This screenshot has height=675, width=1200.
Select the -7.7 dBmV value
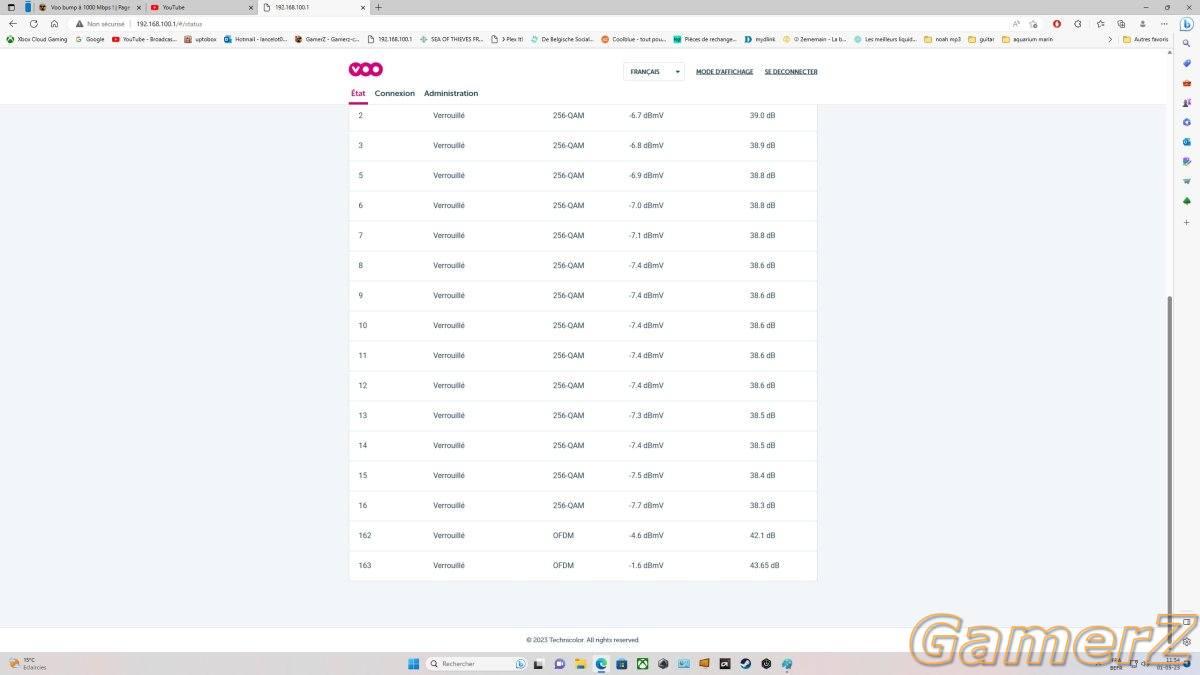[x=646, y=505]
